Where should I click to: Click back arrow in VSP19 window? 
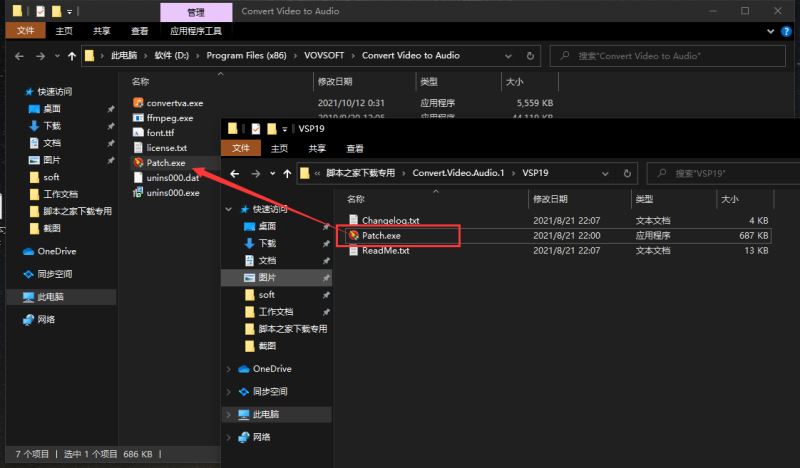tap(235, 174)
